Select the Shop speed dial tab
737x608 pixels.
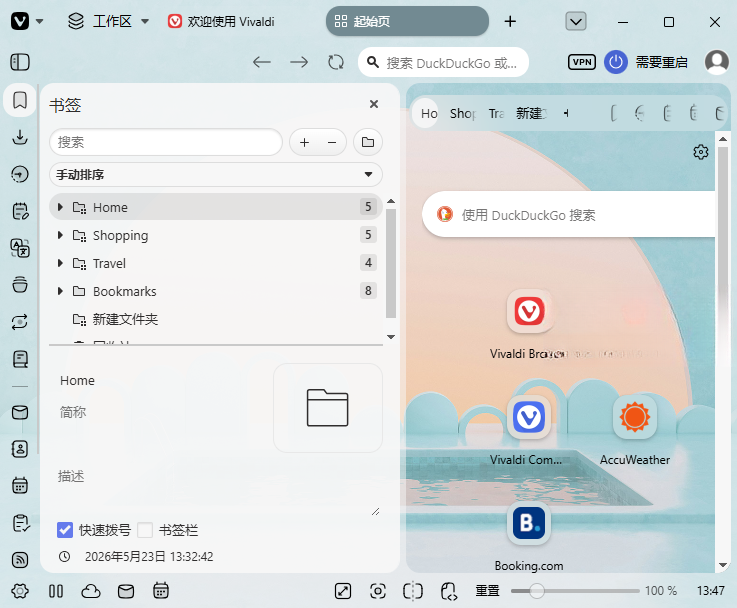coord(463,113)
